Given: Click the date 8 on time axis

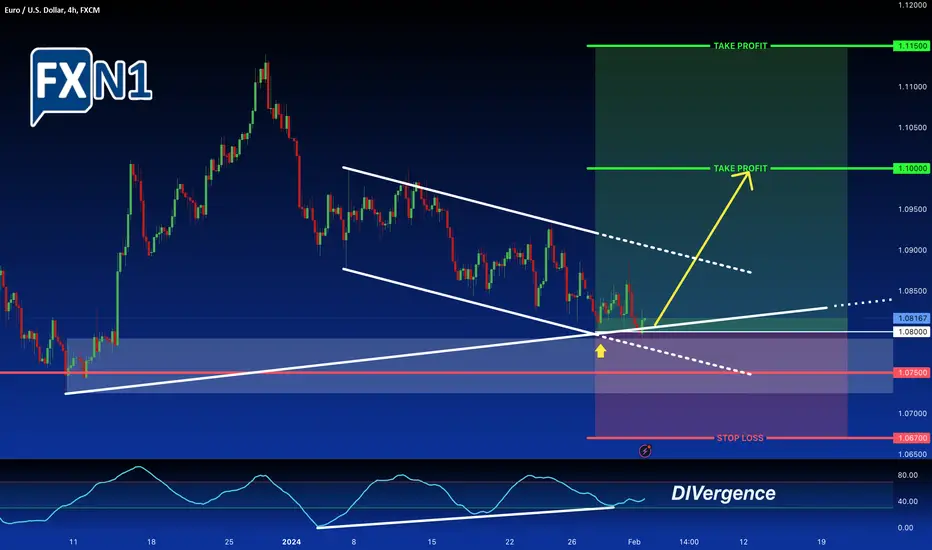Looking at the screenshot, I should [354, 542].
